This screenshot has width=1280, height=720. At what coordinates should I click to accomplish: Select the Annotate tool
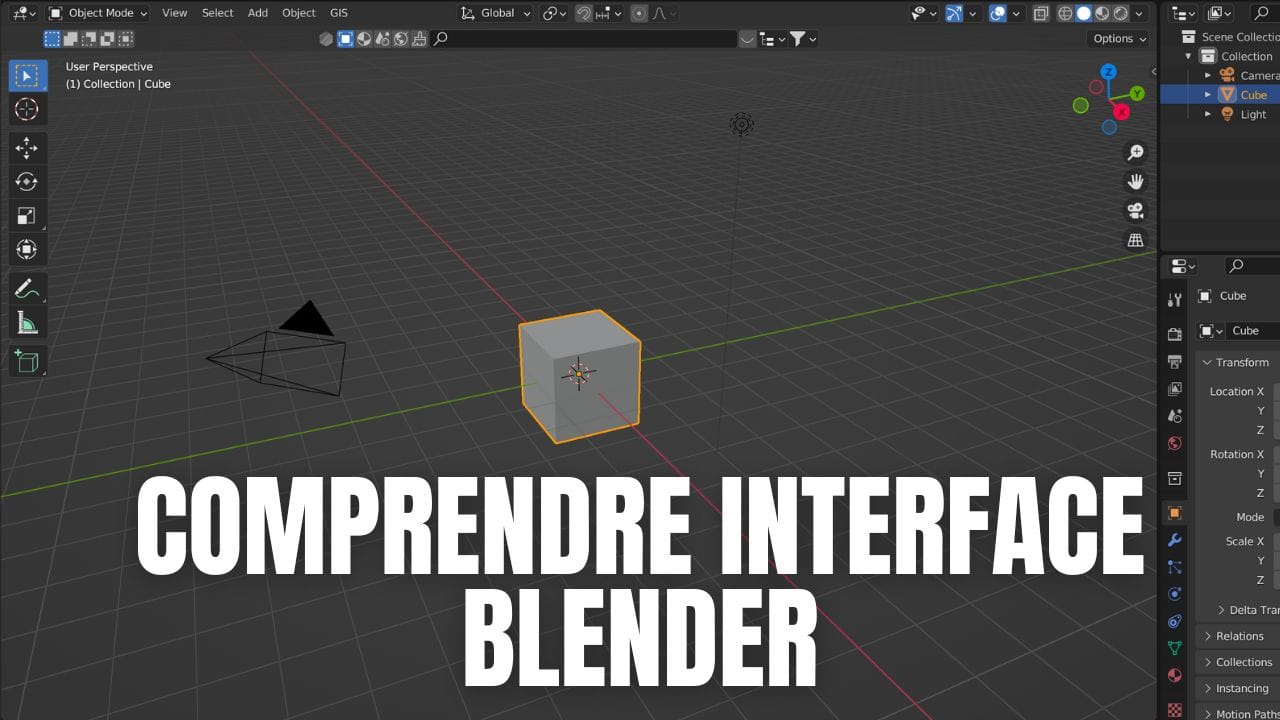click(x=27, y=289)
